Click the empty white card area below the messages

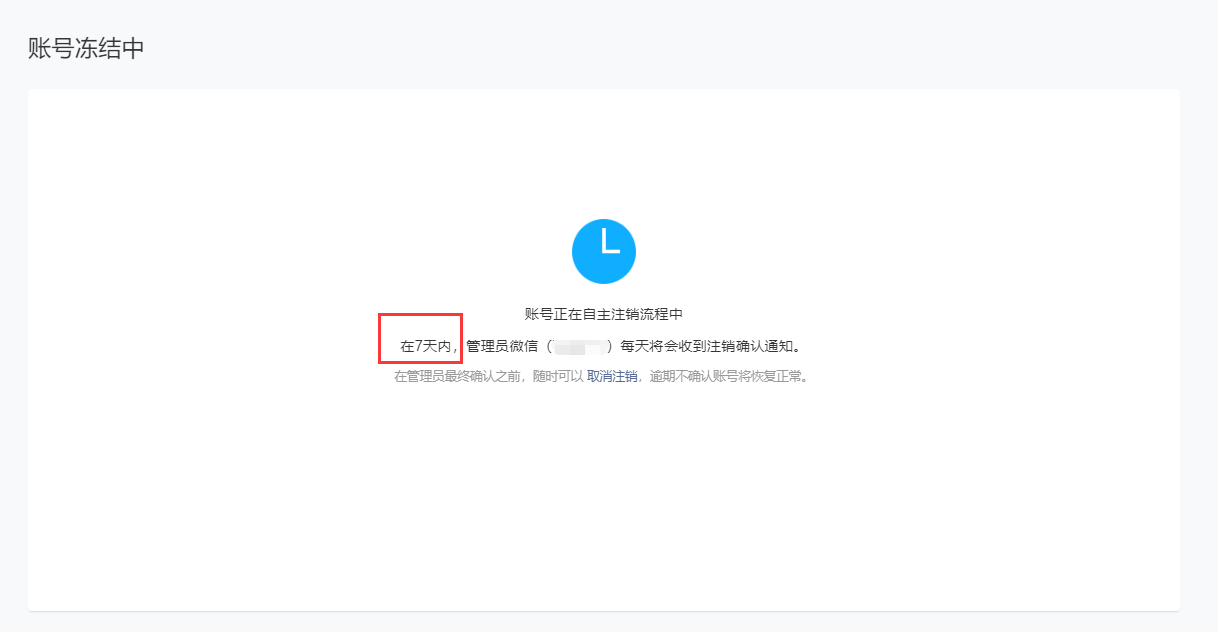point(604,500)
